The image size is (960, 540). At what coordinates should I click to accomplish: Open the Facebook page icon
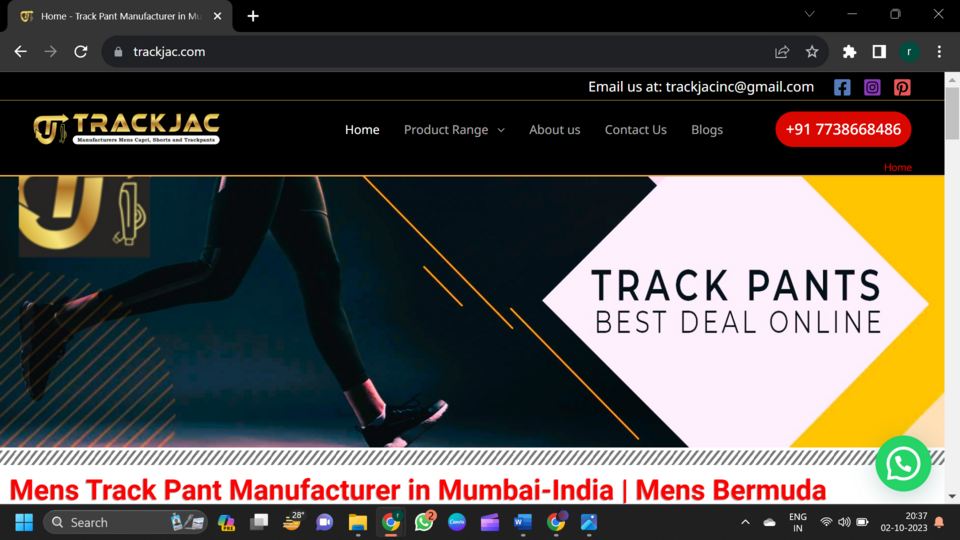pyautogui.click(x=842, y=87)
